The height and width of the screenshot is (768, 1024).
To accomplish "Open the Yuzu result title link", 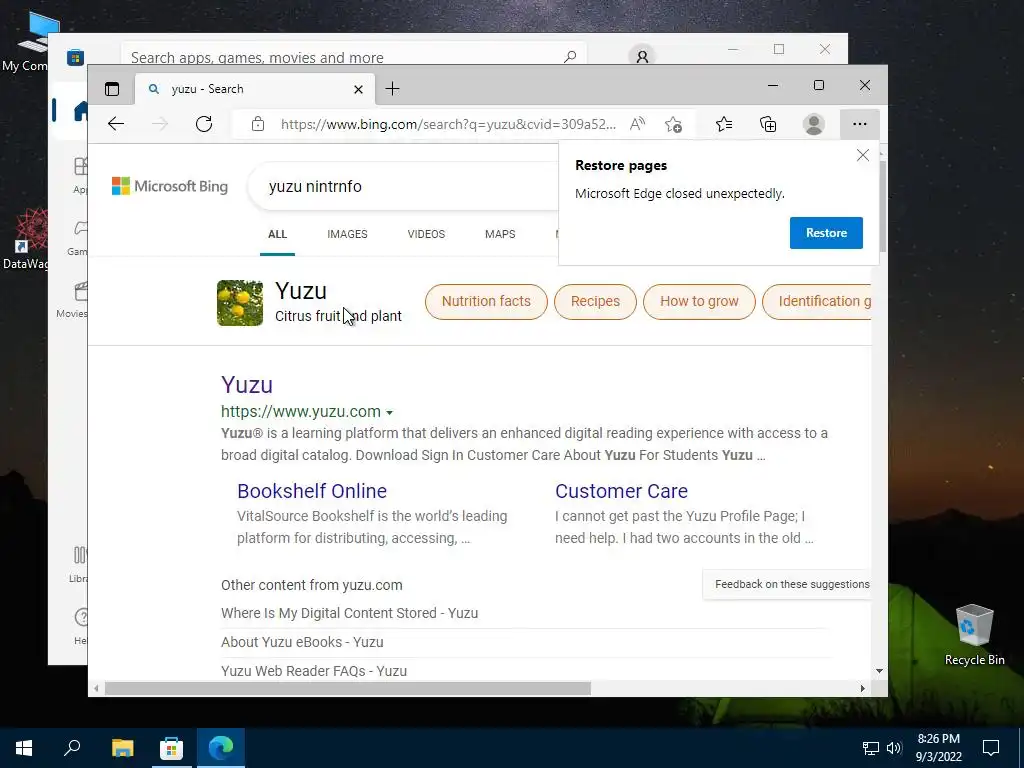I will pos(247,385).
